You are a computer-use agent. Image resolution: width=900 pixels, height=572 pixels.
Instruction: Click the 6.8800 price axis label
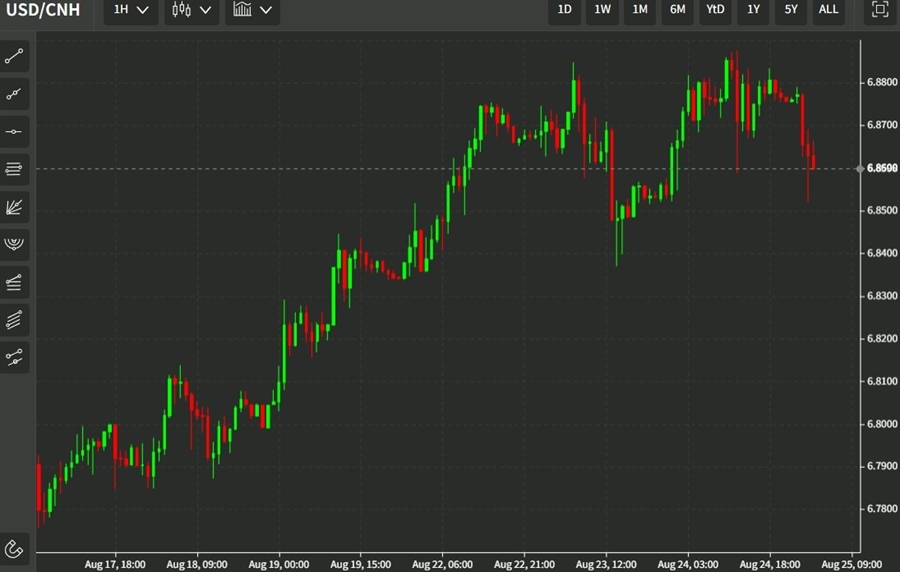tap(882, 83)
